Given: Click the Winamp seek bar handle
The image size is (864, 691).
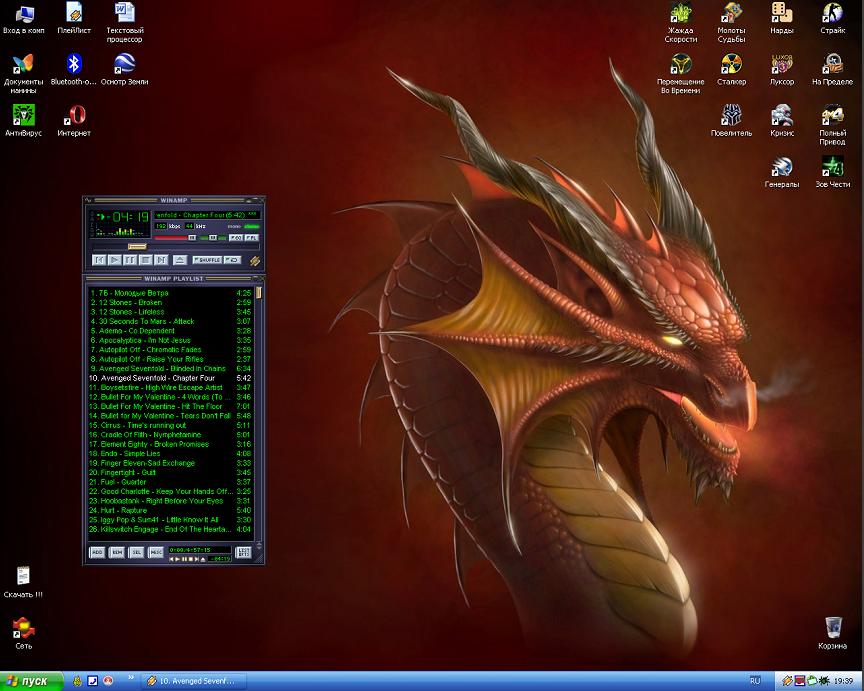Looking at the screenshot, I should click(137, 246).
